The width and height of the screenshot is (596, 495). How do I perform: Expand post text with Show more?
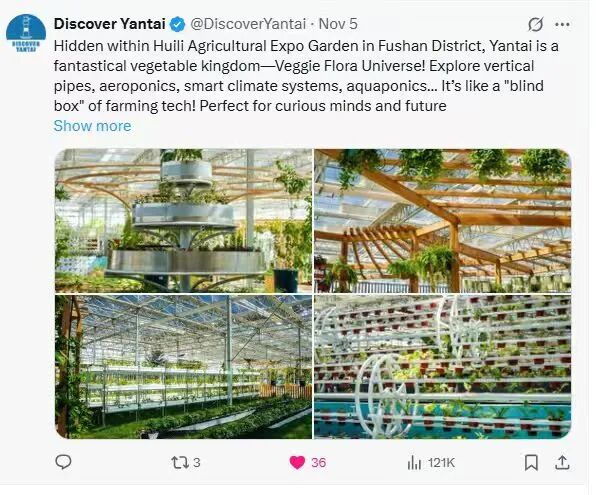click(92, 126)
